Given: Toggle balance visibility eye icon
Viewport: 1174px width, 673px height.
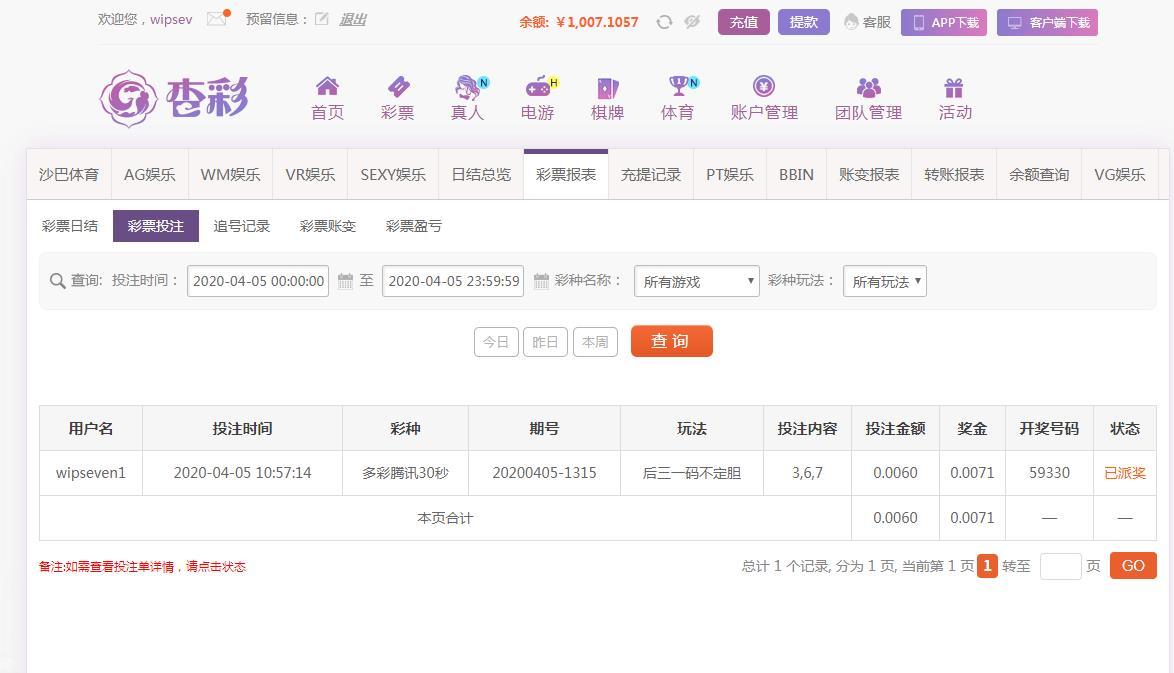Looking at the screenshot, I should pyautogui.click(x=692, y=22).
